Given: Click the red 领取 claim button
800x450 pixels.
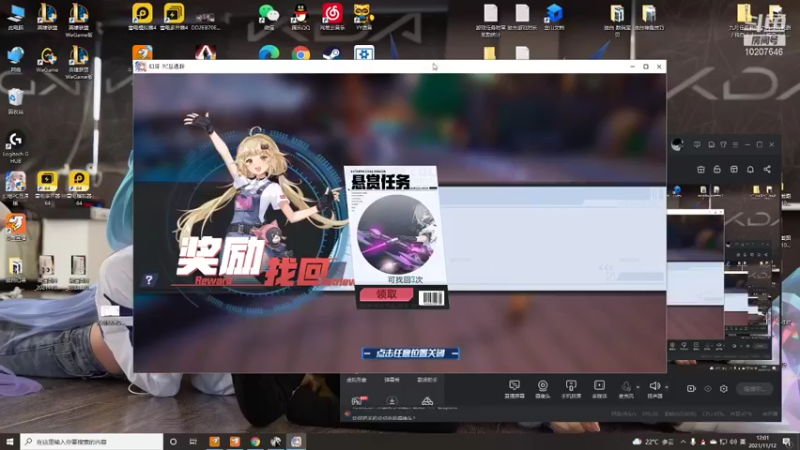Looking at the screenshot, I should pos(386,294).
